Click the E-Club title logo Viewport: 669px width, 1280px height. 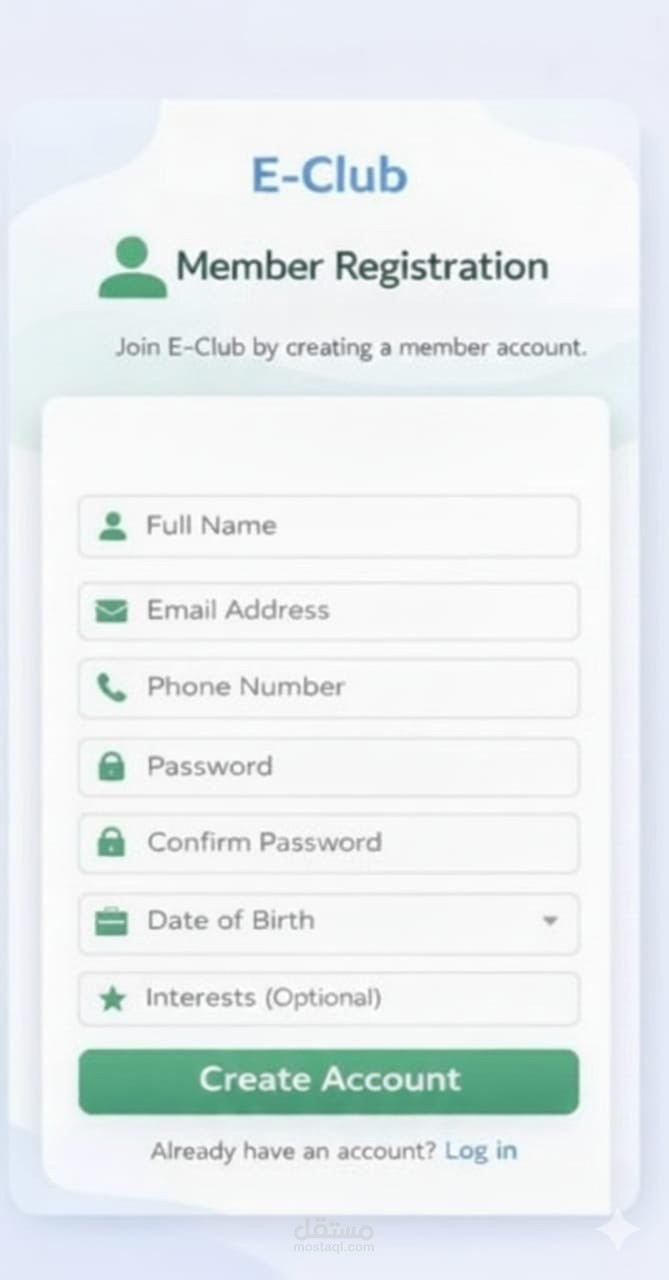click(329, 175)
